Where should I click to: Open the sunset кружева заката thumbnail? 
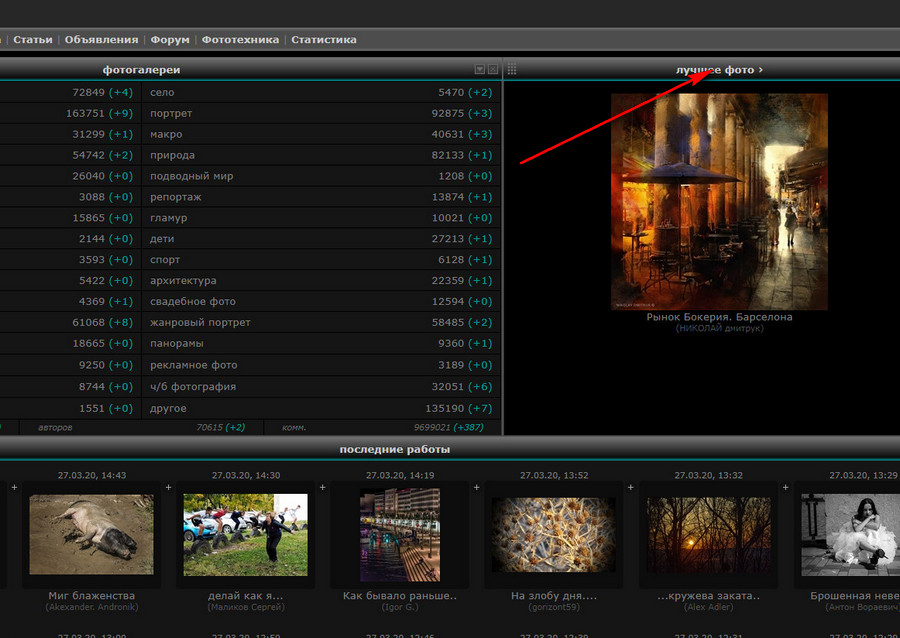click(707, 534)
